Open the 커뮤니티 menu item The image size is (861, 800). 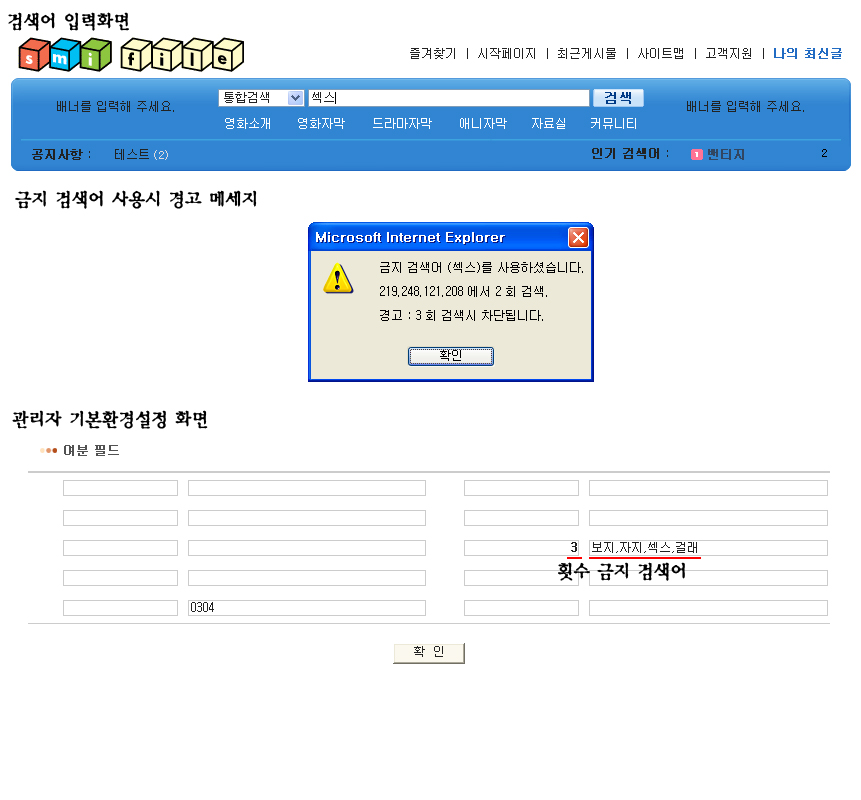tap(613, 124)
